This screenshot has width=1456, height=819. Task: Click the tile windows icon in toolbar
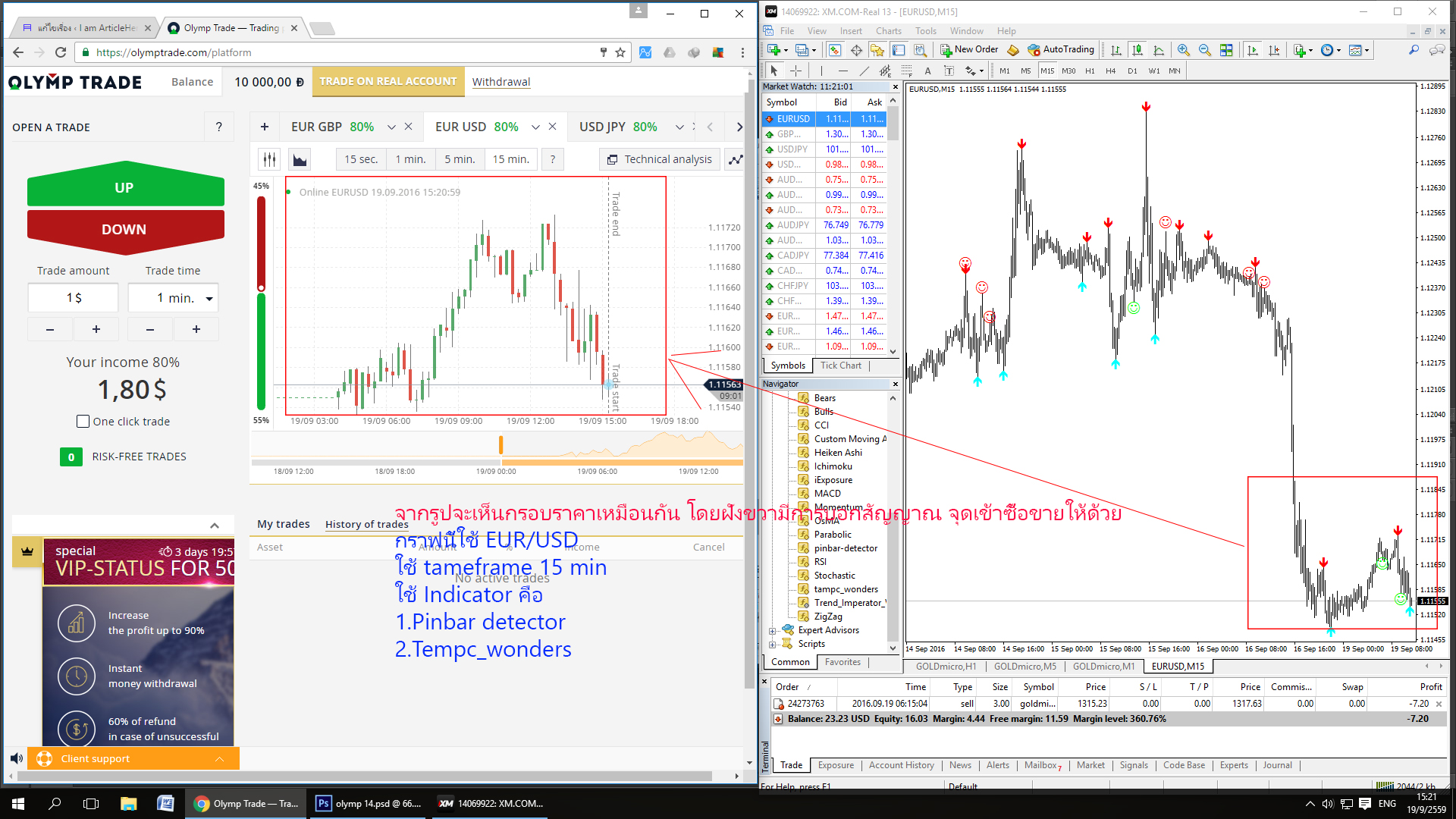point(1226,50)
